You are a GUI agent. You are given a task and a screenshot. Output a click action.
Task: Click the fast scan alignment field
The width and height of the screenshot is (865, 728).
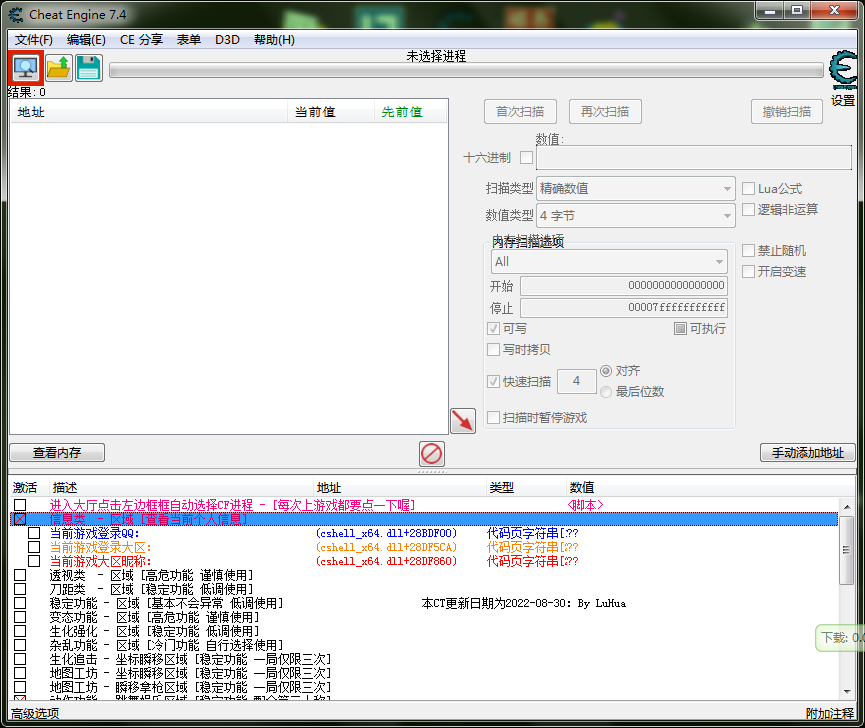[x=576, y=381]
